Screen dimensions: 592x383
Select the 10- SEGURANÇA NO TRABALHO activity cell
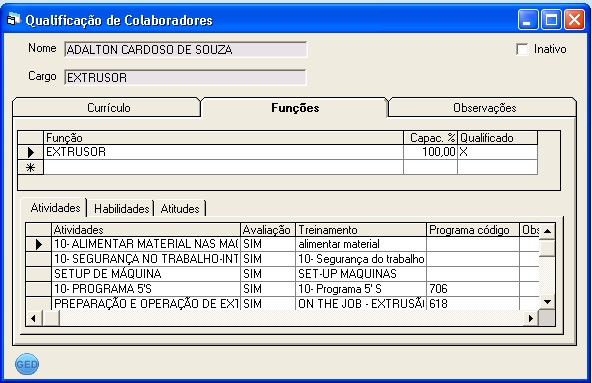[146, 259]
